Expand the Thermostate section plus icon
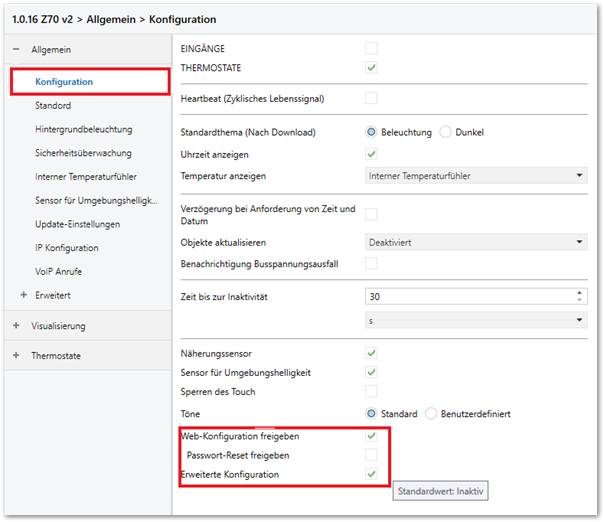 pyautogui.click(x=16, y=355)
